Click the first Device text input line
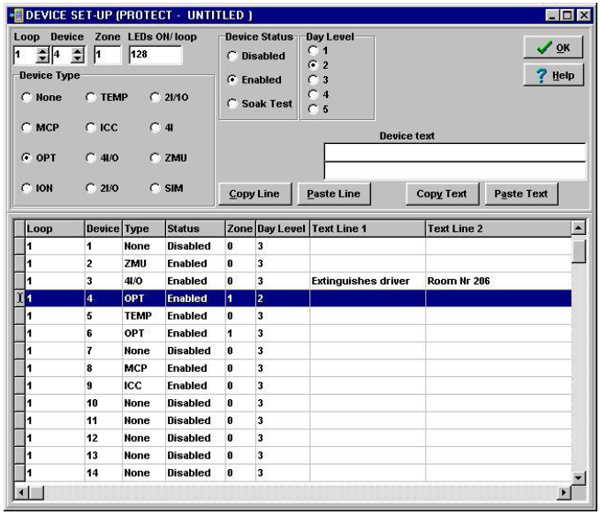Image resolution: width=600 pixels, height=514 pixels. click(454, 152)
